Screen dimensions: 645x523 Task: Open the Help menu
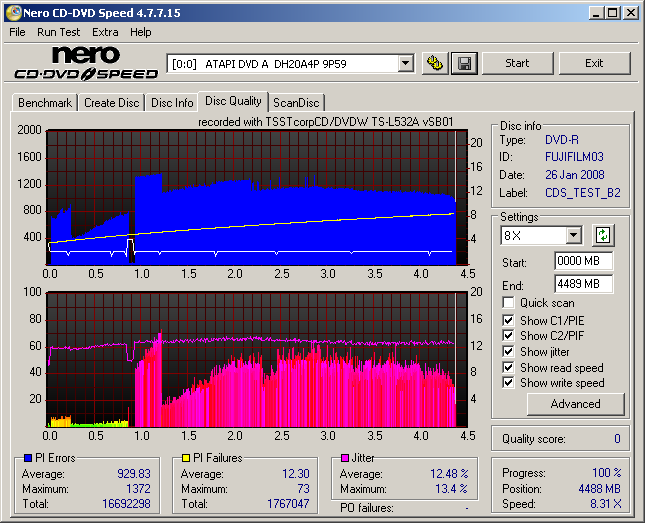pyautogui.click(x=141, y=32)
